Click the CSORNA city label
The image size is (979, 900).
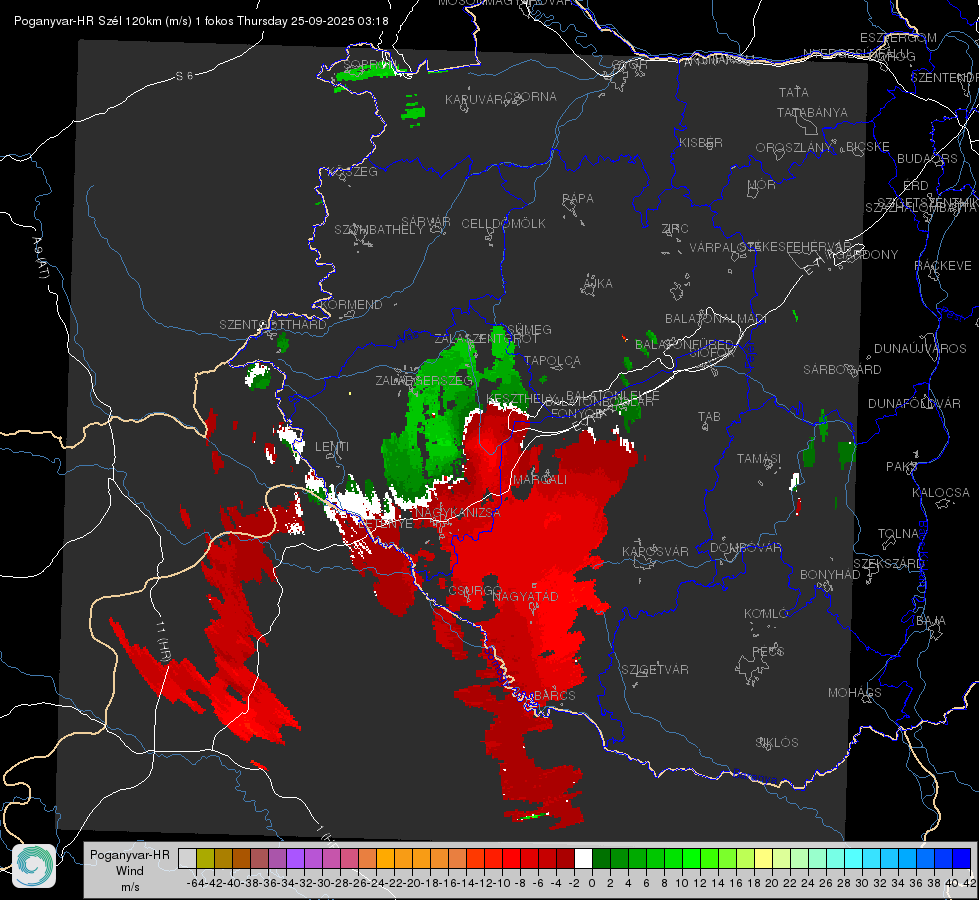tap(532, 97)
